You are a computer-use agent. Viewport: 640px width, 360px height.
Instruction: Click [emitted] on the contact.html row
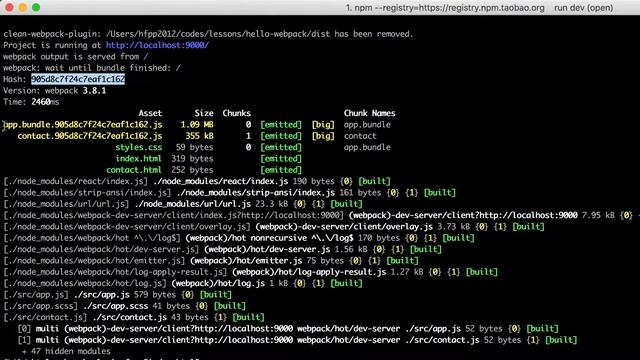[281, 170]
